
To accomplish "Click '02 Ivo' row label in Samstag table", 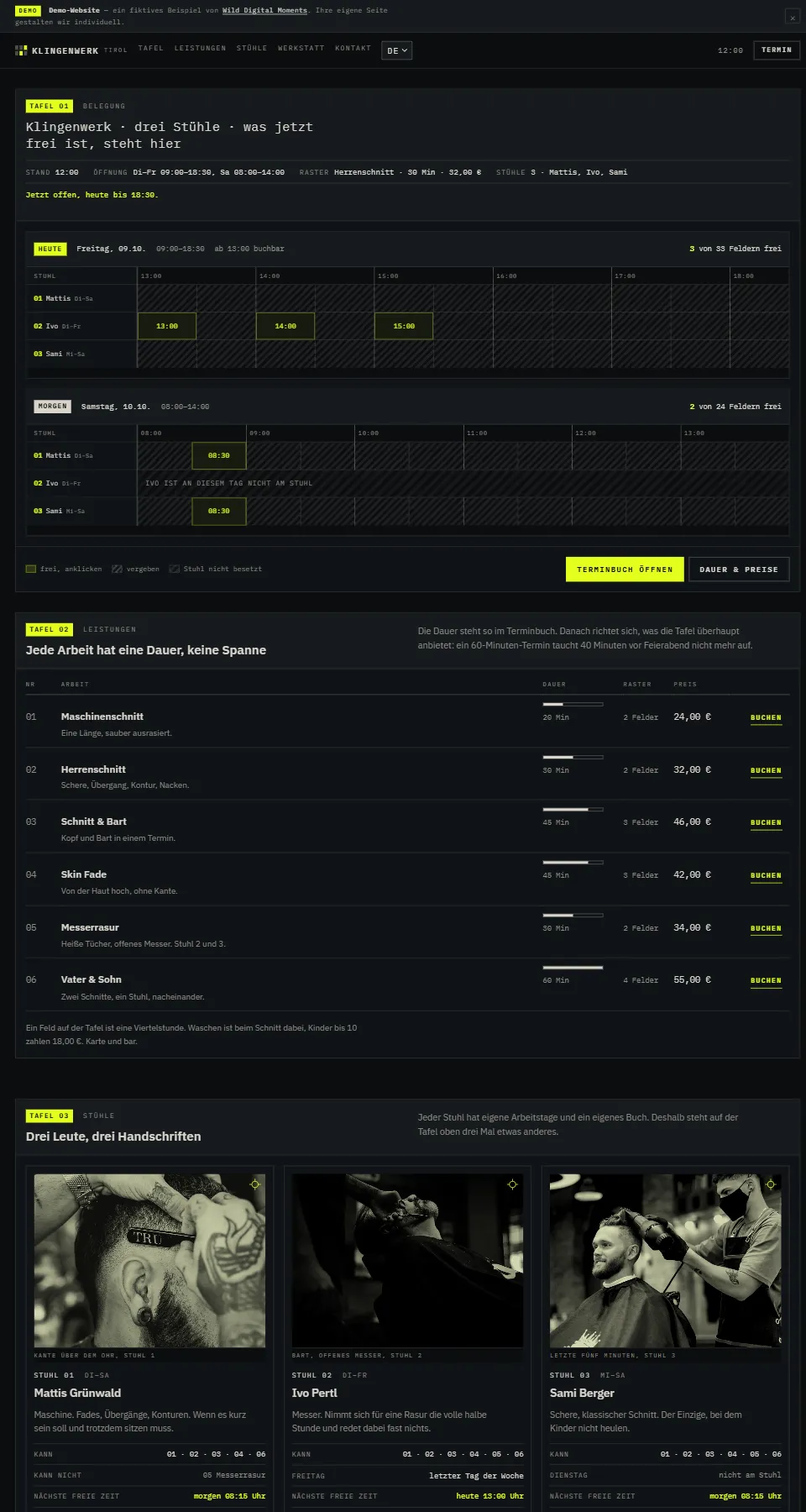I will (x=57, y=484).
